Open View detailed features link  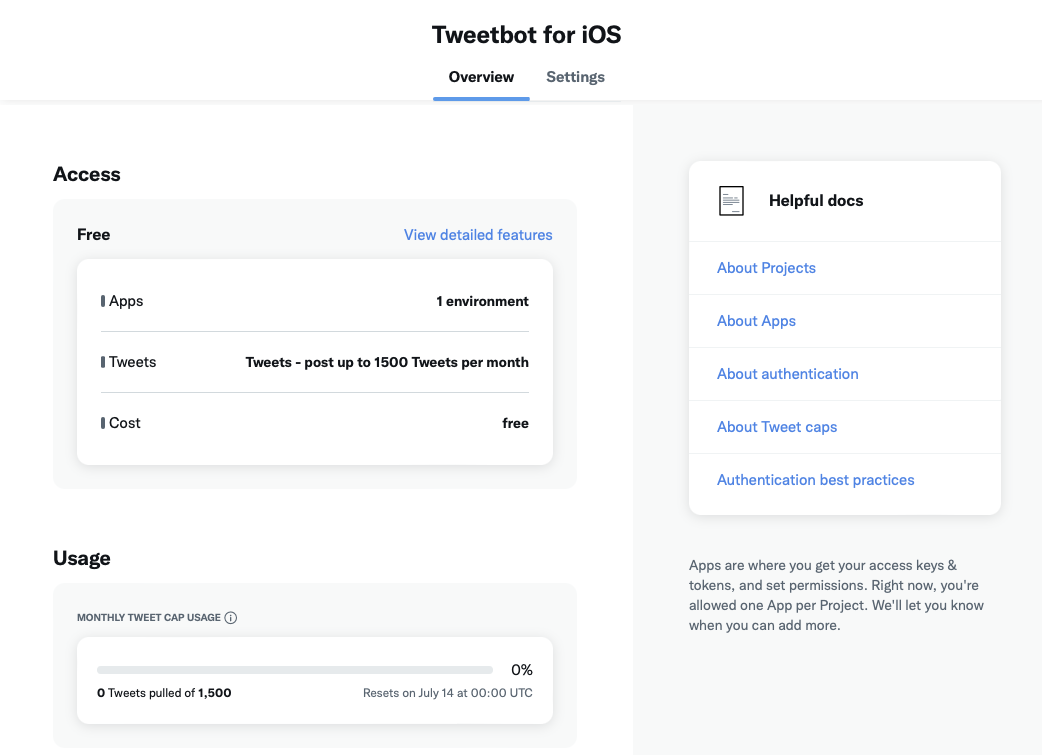coord(478,235)
